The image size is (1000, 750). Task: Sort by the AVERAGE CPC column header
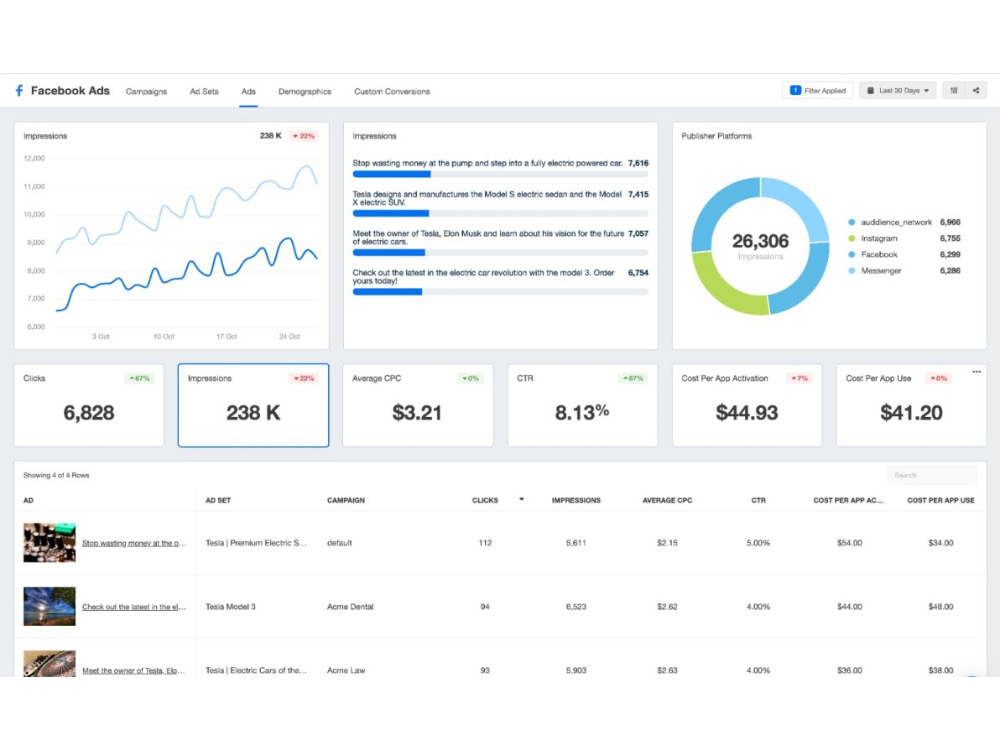click(x=667, y=501)
